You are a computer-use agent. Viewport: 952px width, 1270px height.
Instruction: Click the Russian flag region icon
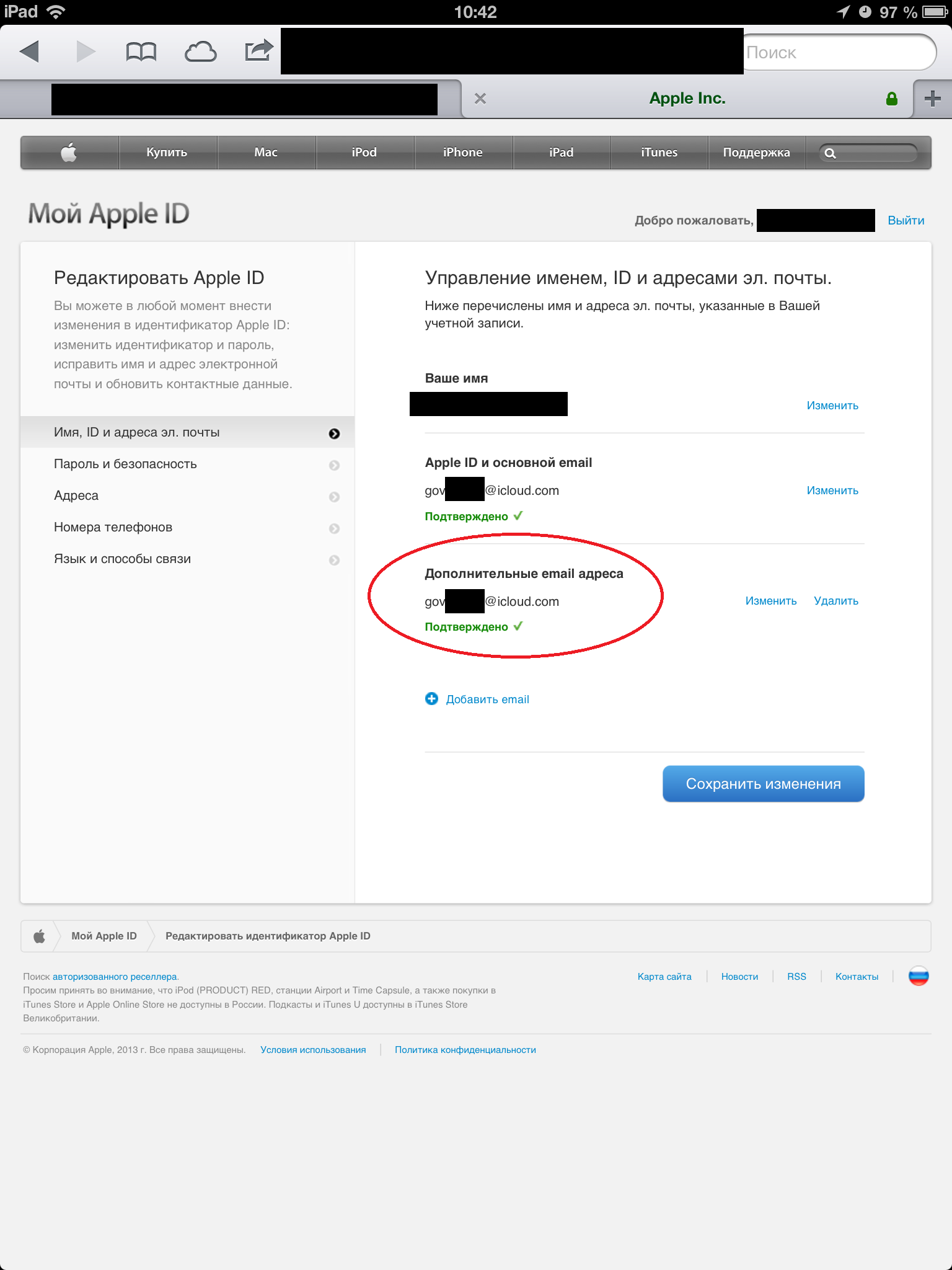[x=919, y=976]
